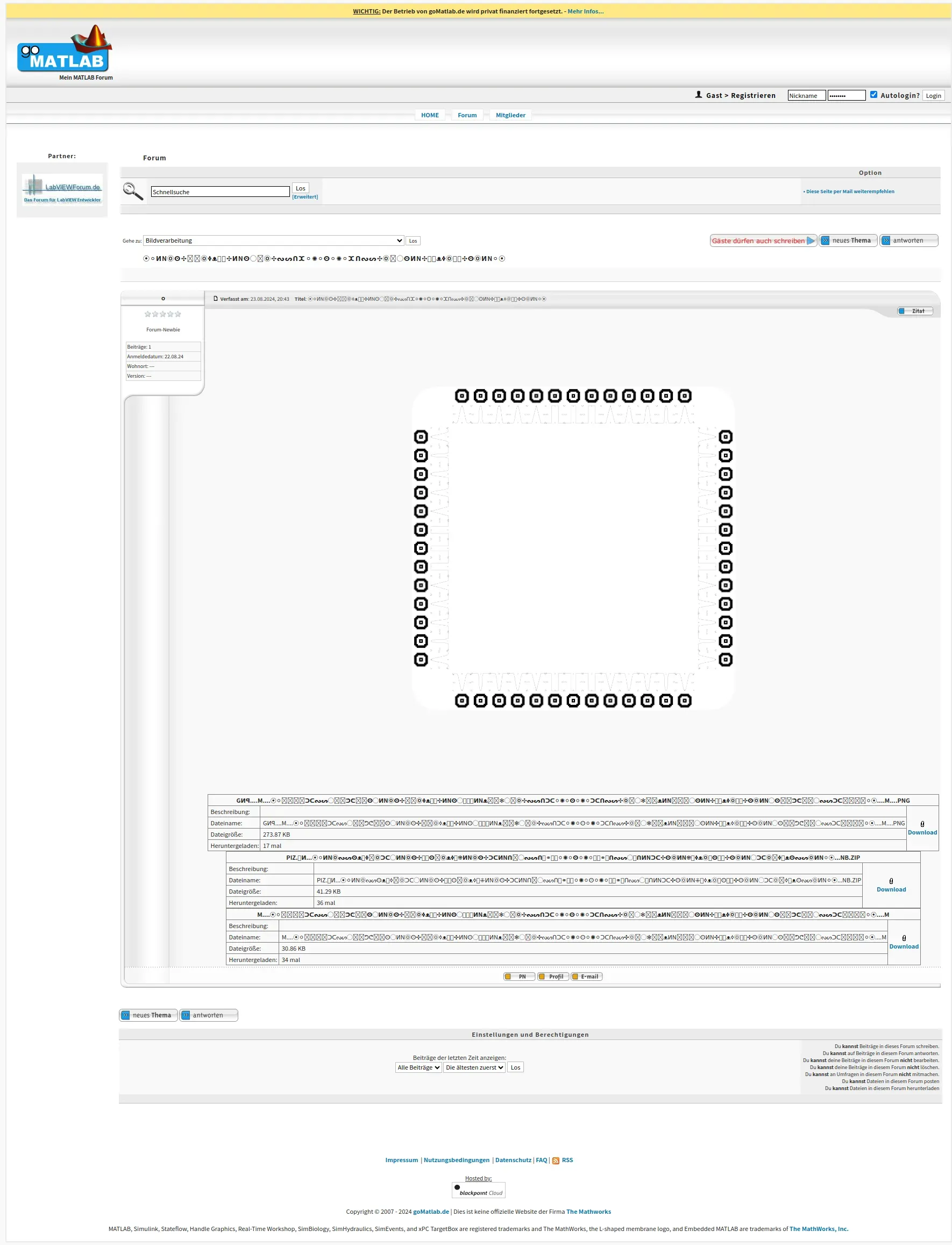
Task: Open the Mitglieder tab
Action: (510, 115)
